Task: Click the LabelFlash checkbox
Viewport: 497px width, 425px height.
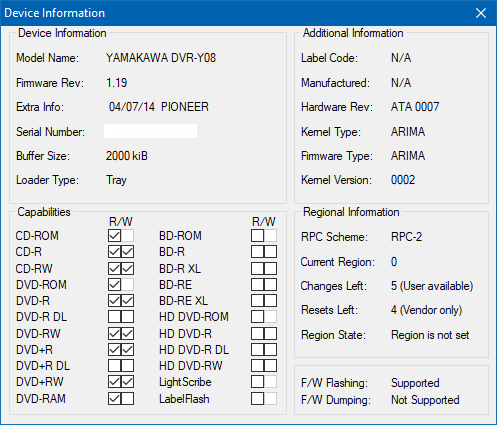Action: pyautogui.click(x=257, y=399)
